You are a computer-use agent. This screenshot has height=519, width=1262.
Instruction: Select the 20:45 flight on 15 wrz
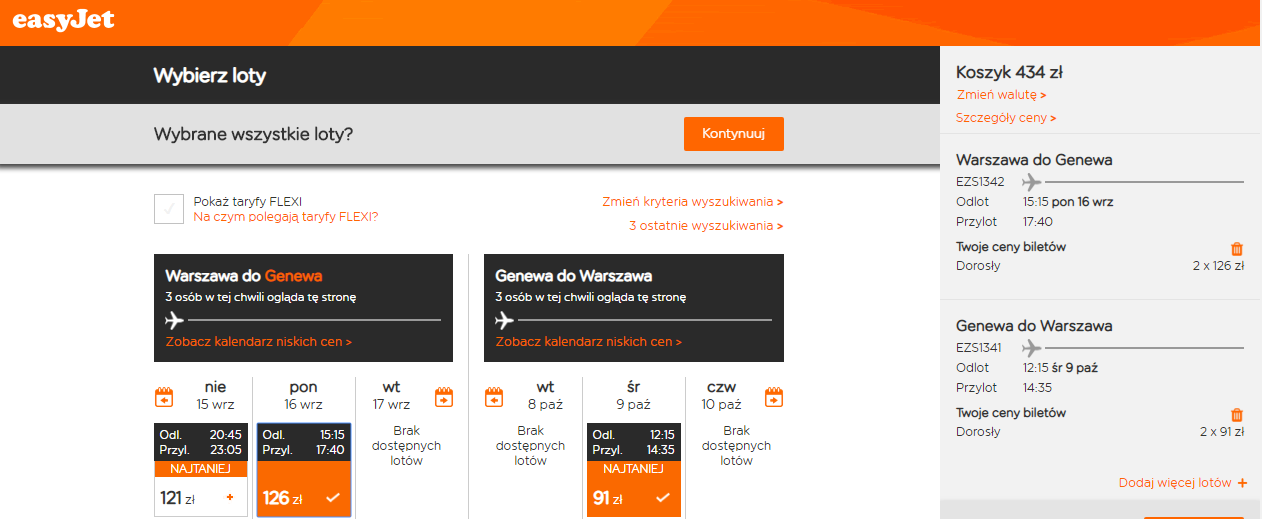(x=201, y=469)
